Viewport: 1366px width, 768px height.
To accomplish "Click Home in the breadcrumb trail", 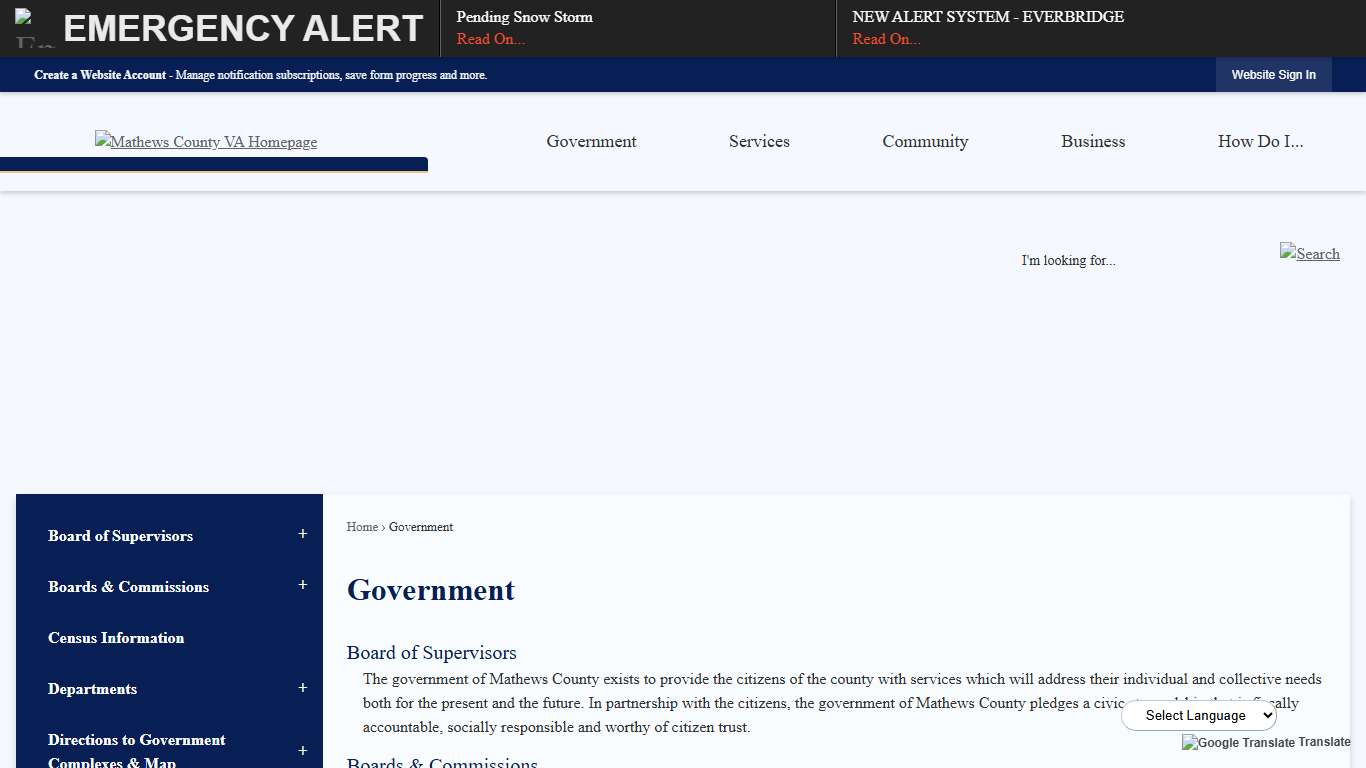I will (362, 527).
